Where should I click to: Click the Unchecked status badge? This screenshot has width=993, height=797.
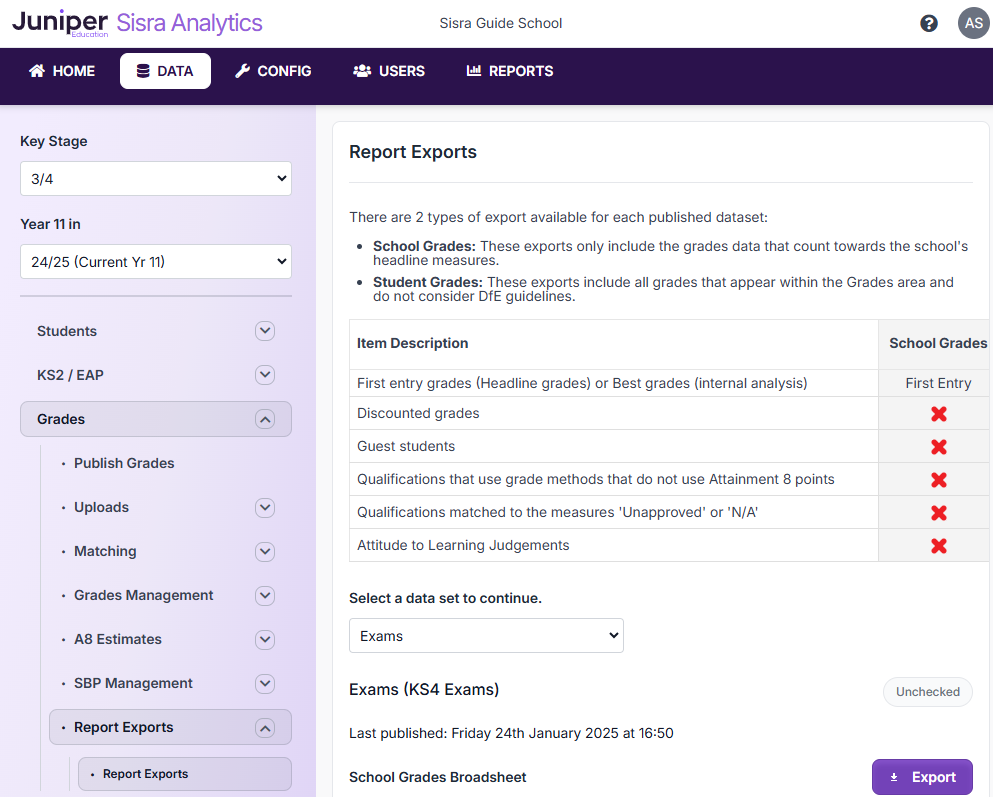(927, 692)
